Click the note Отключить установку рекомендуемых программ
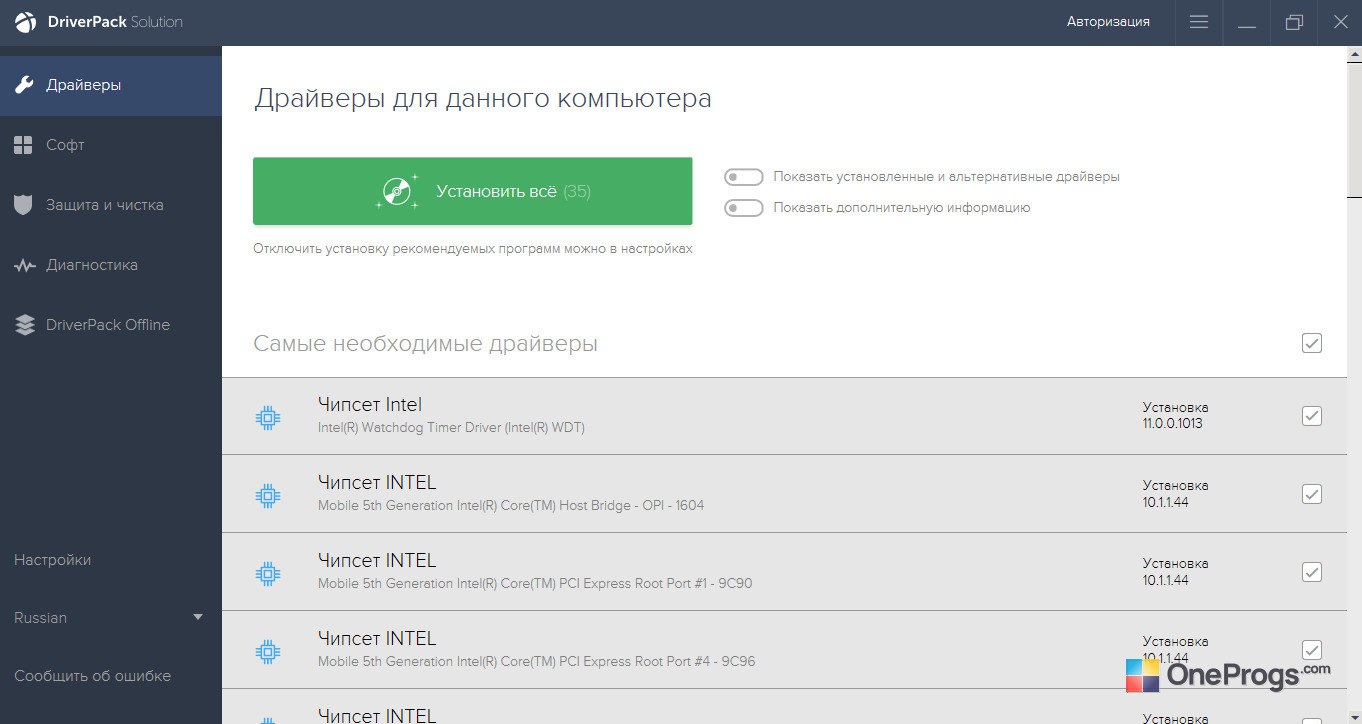The width and height of the screenshot is (1362, 724). (x=473, y=249)
